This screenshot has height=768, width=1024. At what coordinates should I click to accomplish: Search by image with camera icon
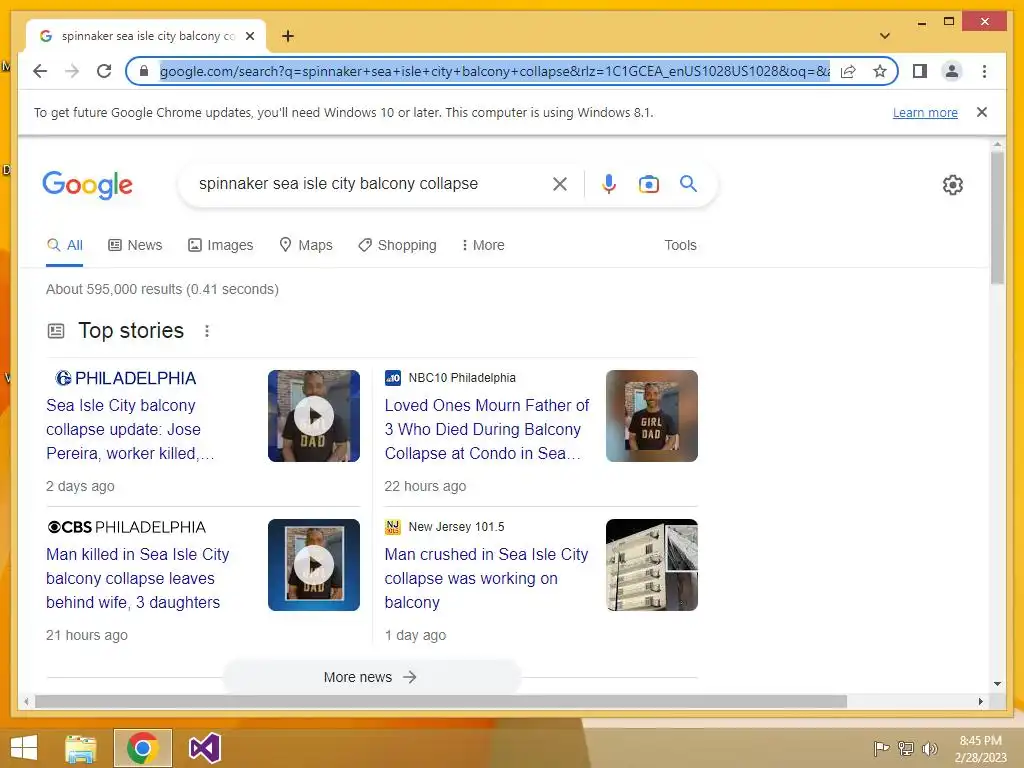(648, 184)
